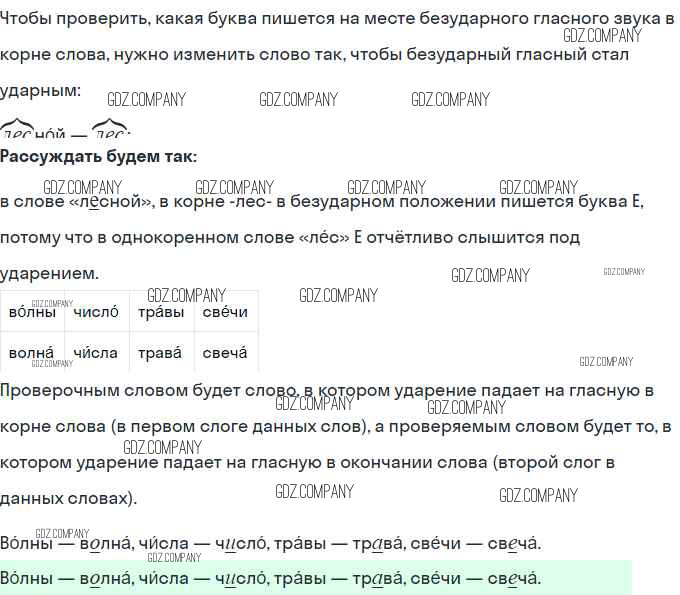Click the word «ударением.» ending the explanation
This screenshot has width=680, height=595.
[50, 273]
